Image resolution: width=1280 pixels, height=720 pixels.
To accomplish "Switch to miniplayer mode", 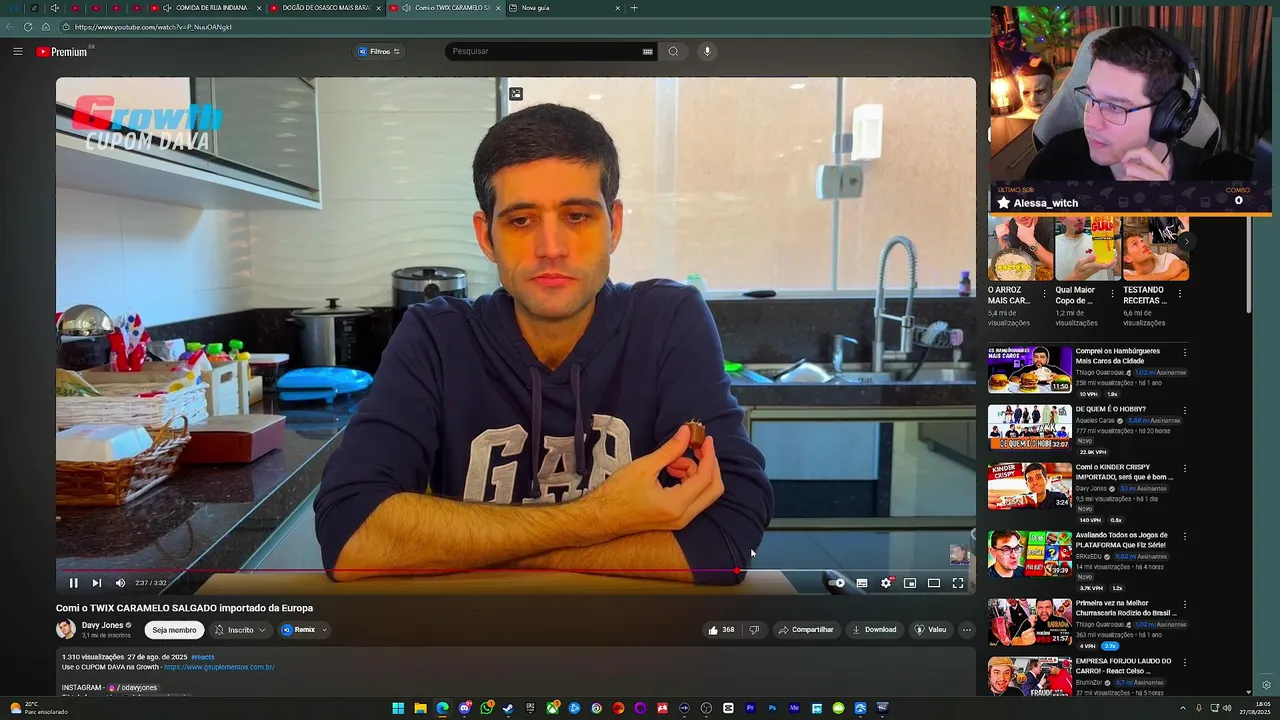I will coord(910,583).
